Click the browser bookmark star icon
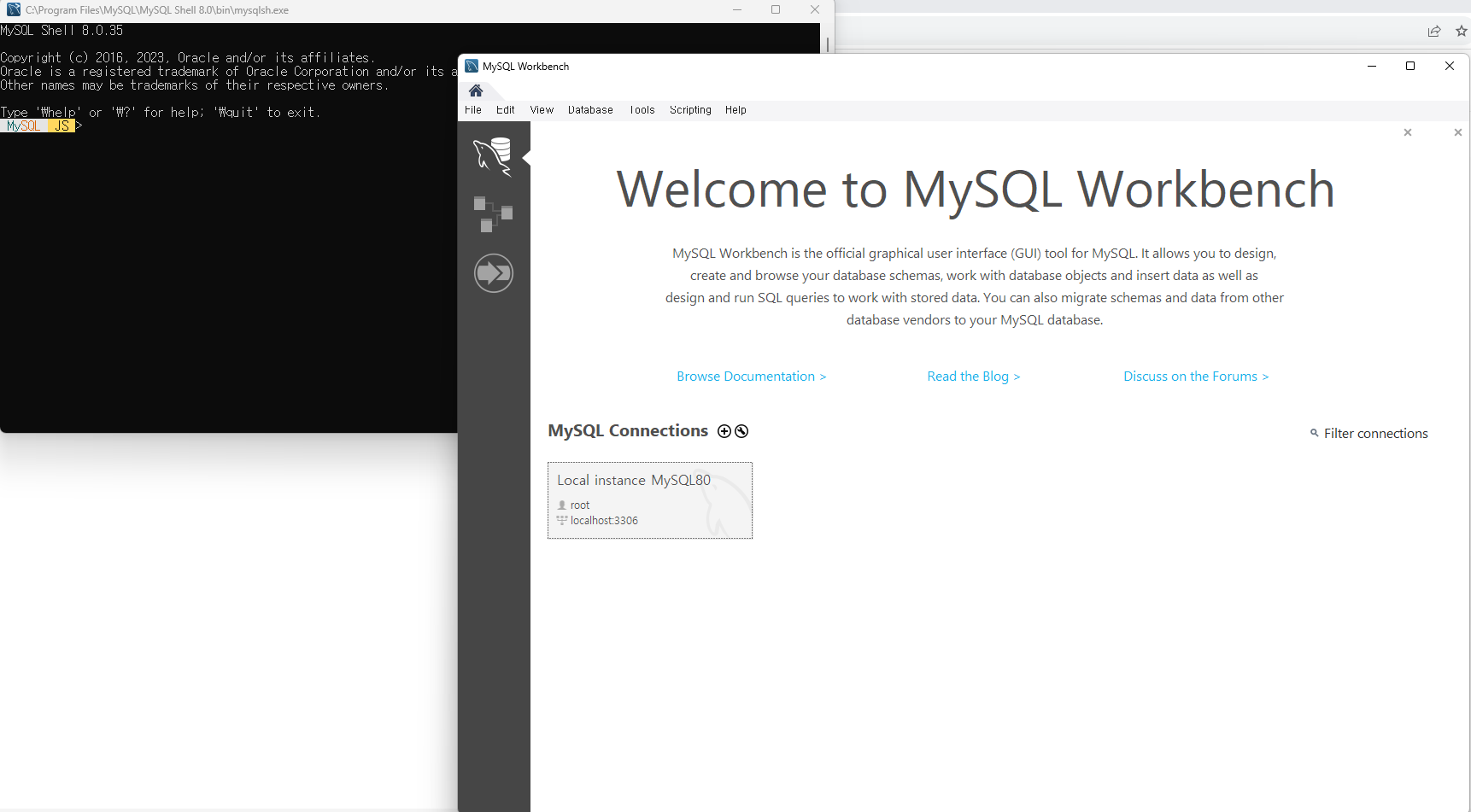This screenshot has height=812, width=1471. [x=1462, y=31]
